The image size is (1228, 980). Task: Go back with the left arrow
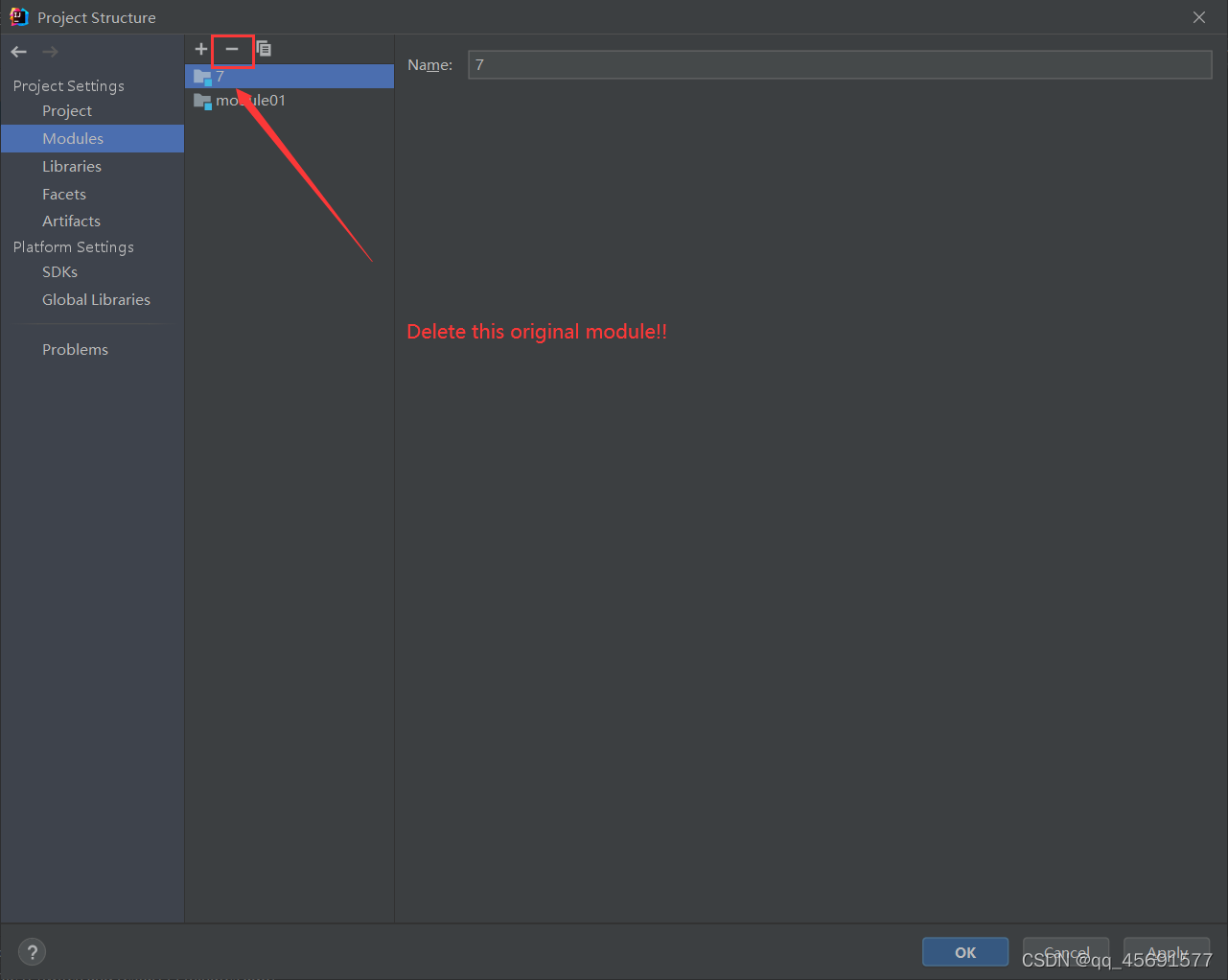19,52
